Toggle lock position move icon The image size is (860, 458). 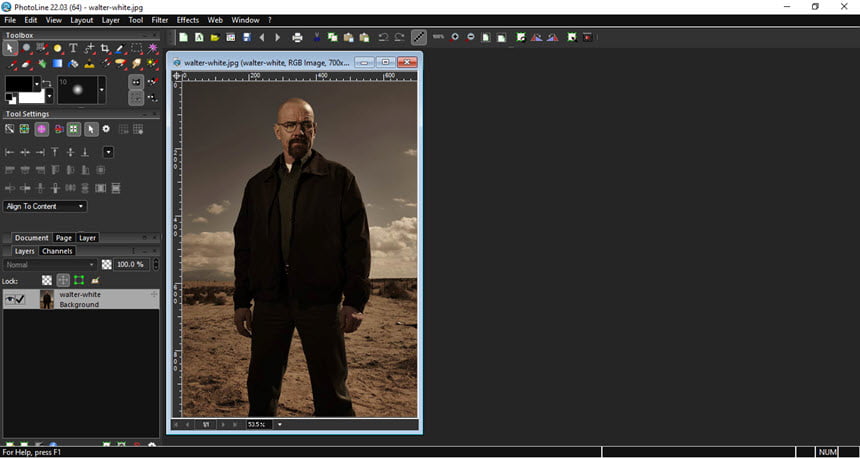tap(63, 280)
